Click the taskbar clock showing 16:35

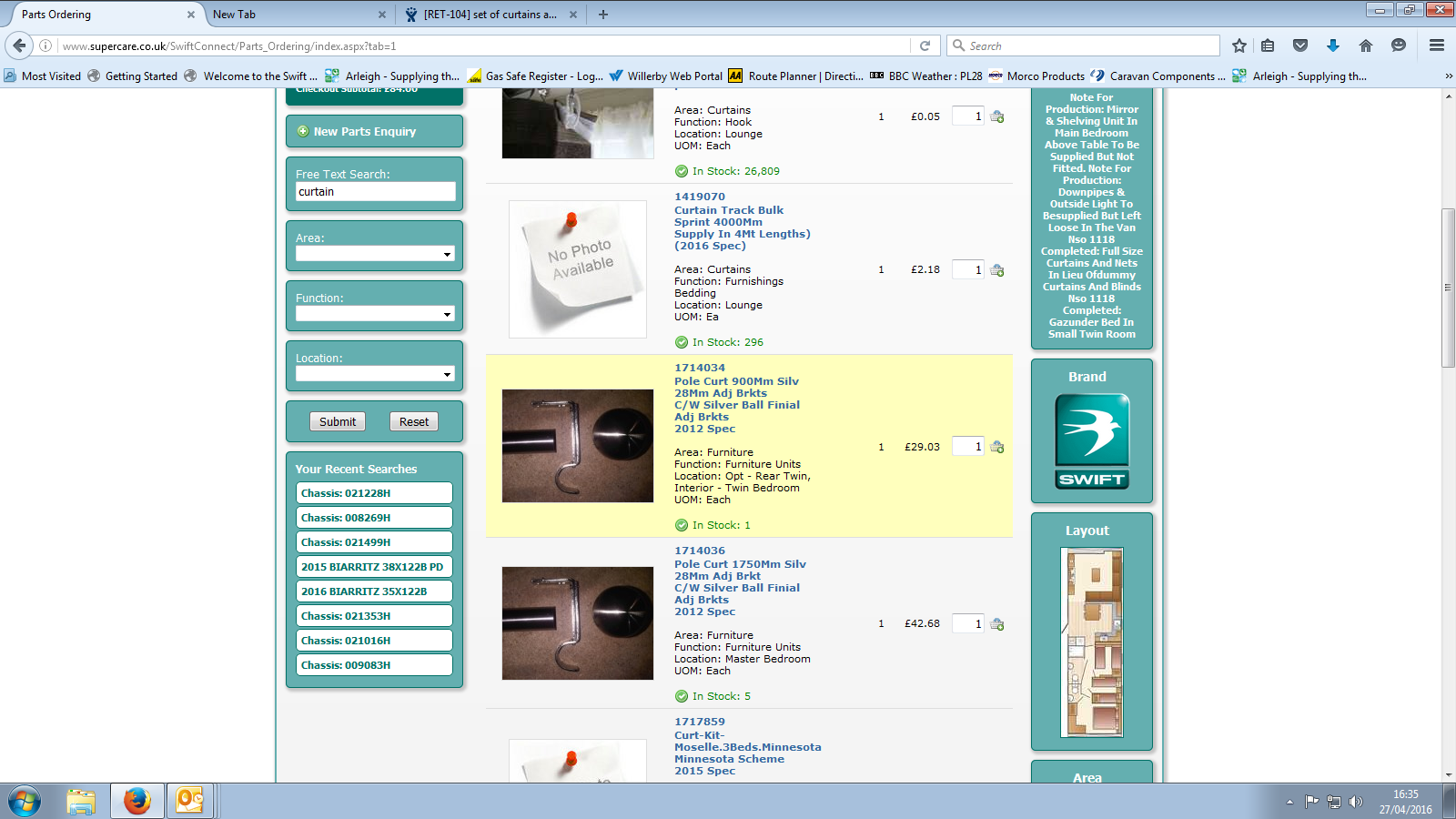[x=1405, y=802]
